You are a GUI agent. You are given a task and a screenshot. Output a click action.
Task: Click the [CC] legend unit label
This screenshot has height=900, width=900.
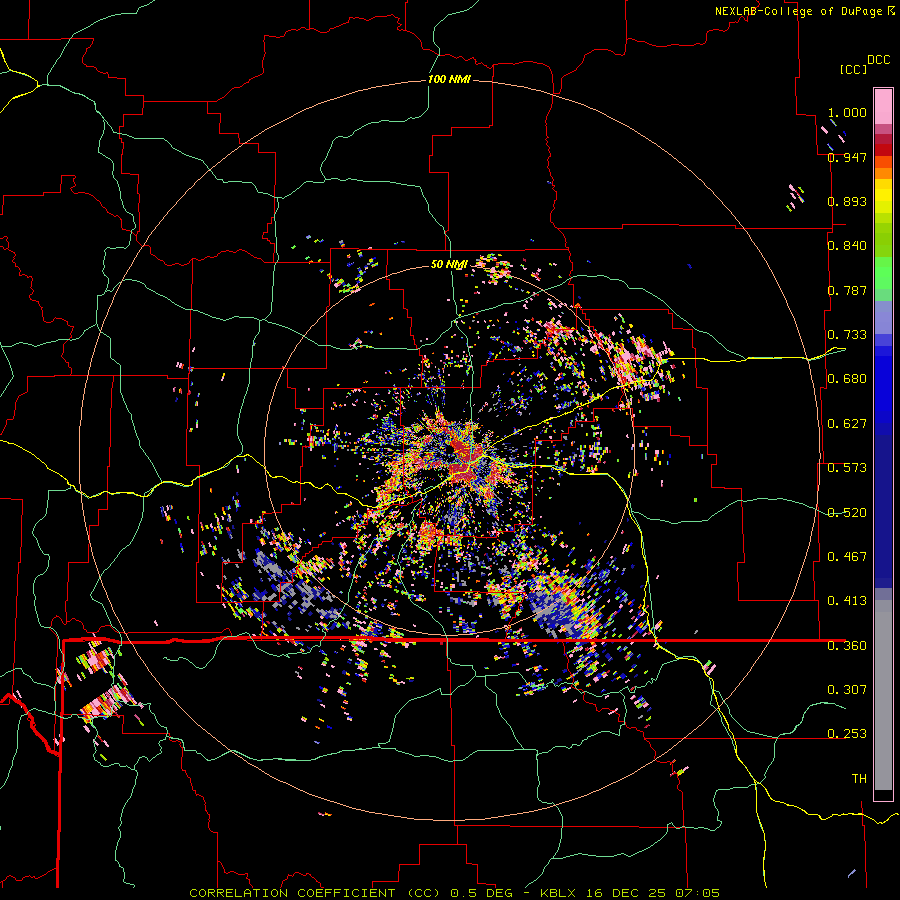click(853, 69)
